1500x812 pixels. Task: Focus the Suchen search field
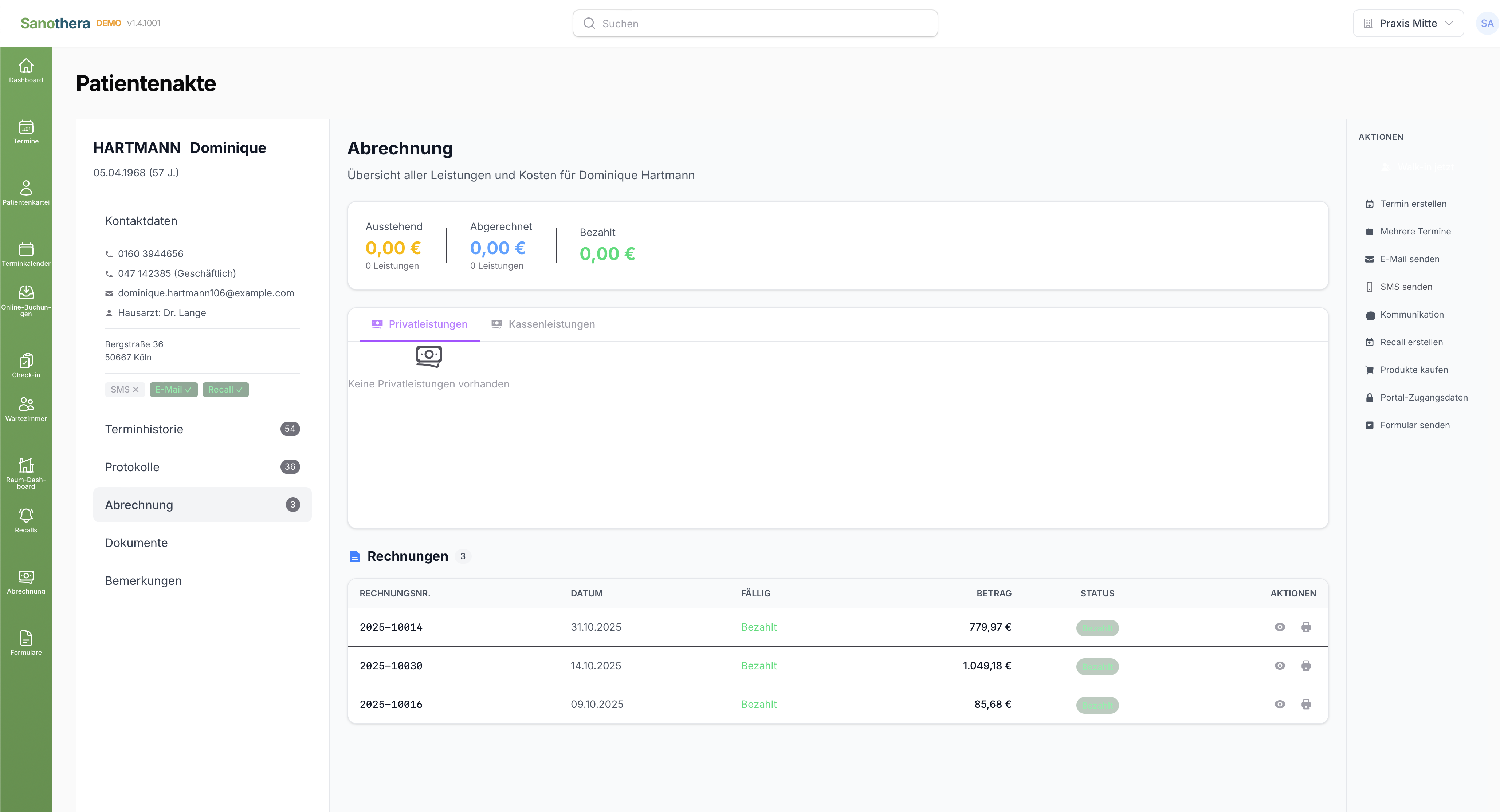coord(755,23)
